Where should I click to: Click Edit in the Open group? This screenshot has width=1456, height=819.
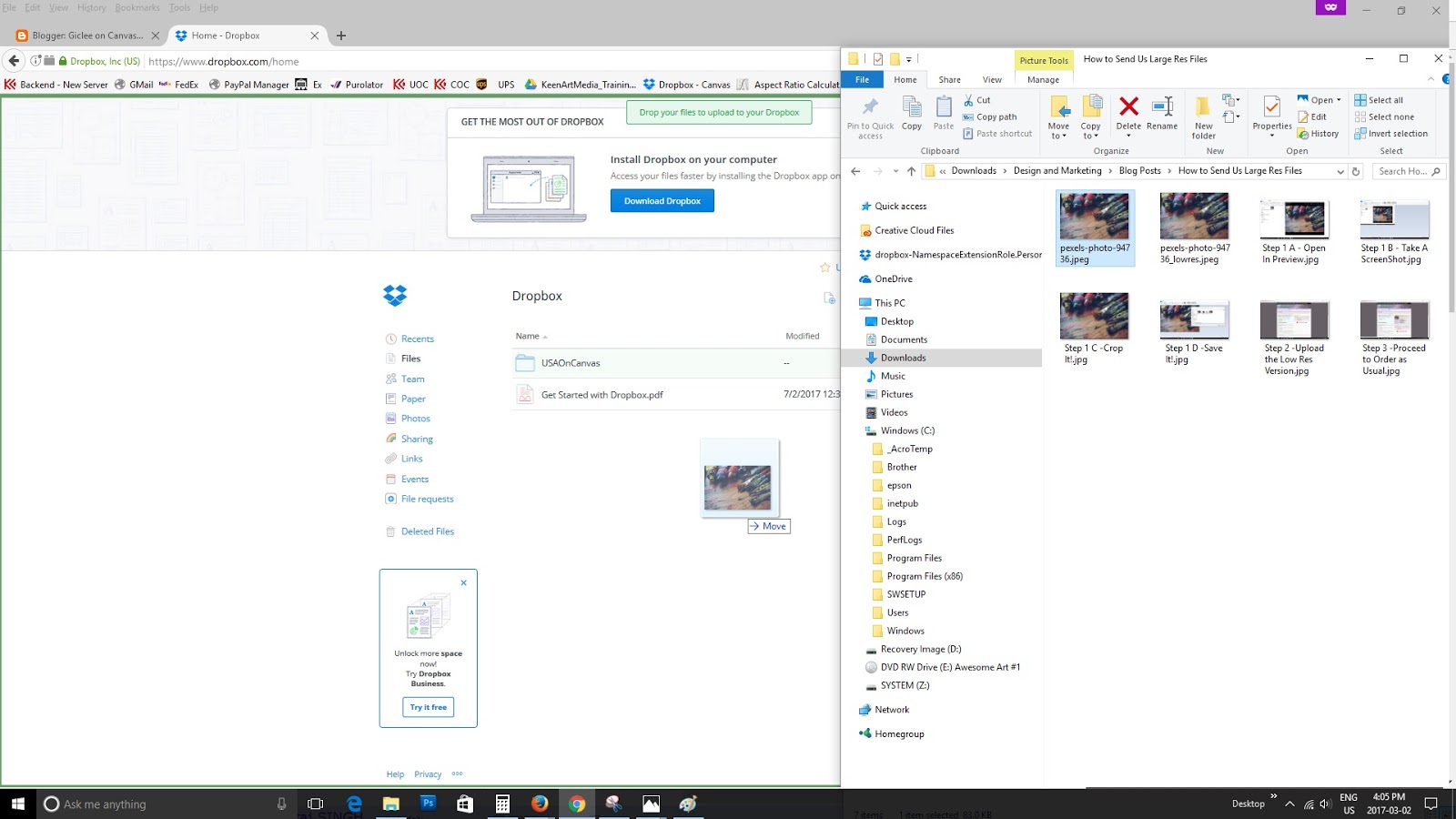pyautogui.click(x=1312, y=116)
